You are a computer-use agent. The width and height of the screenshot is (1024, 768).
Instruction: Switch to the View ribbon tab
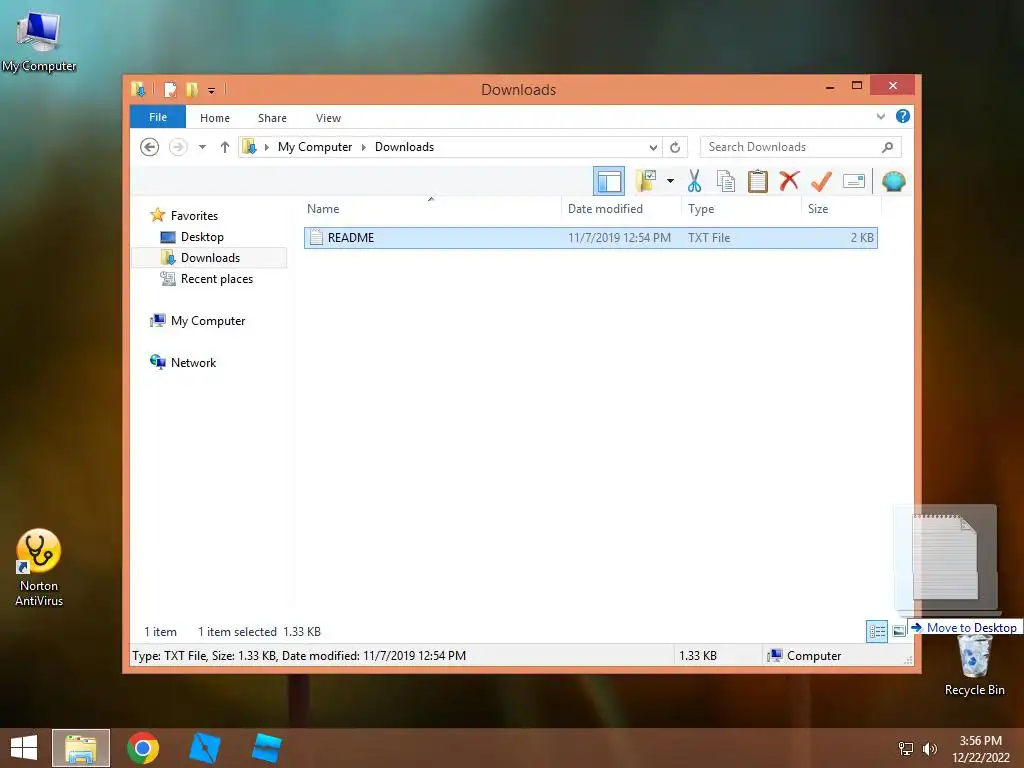click(x=328, y=118)
